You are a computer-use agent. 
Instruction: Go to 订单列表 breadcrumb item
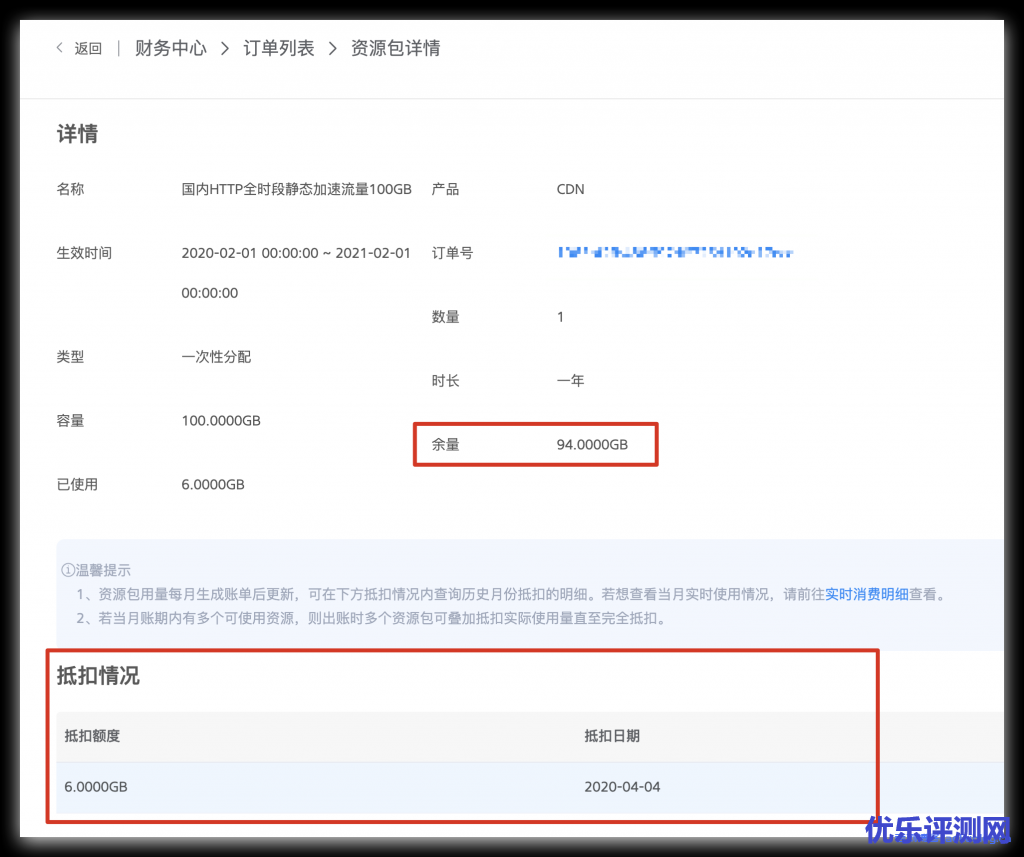coord(279,48)
